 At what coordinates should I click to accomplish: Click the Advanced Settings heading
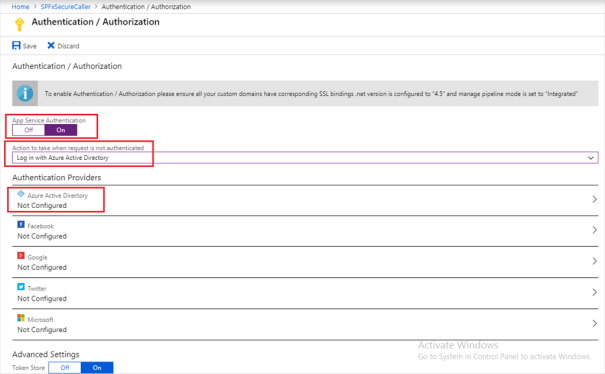click(x=46, y=354)
